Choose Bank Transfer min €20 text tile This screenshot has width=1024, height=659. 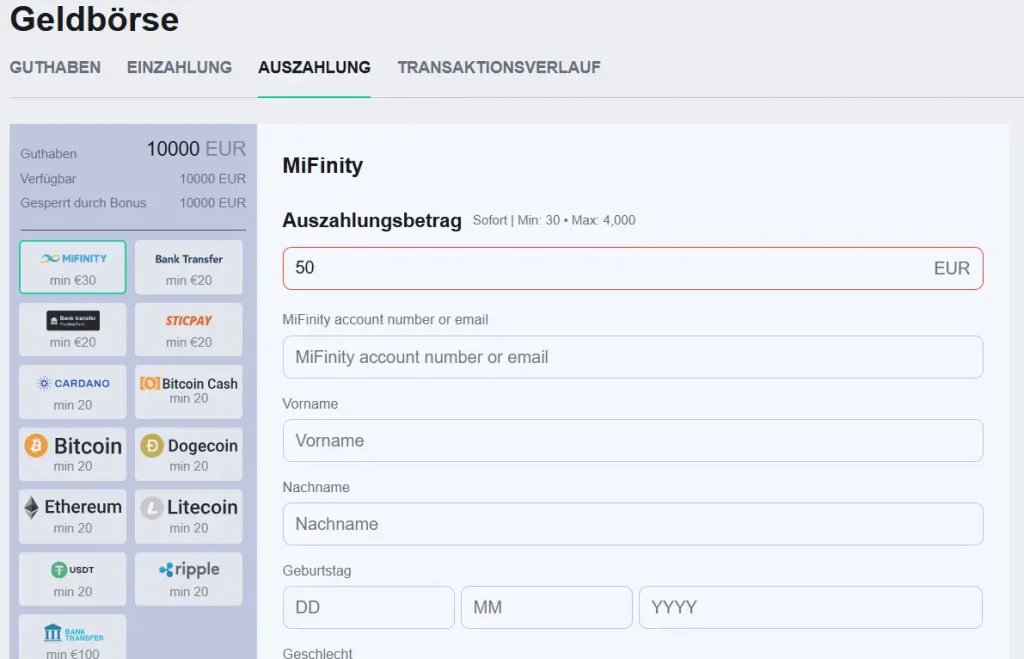click(x=189, y=267)
